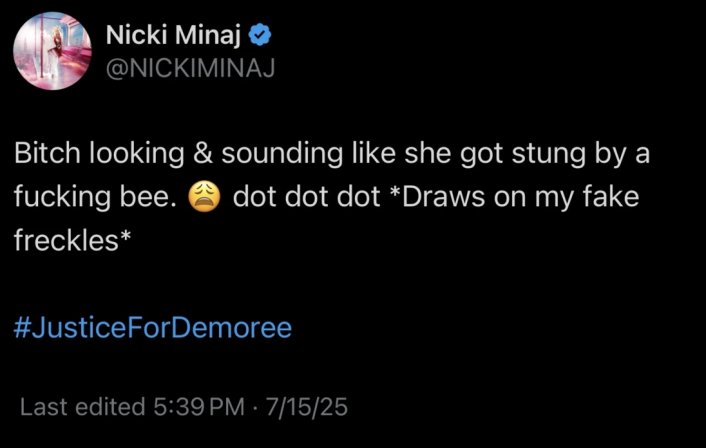Click the phrase dot dot dot

tap(307, 197)
